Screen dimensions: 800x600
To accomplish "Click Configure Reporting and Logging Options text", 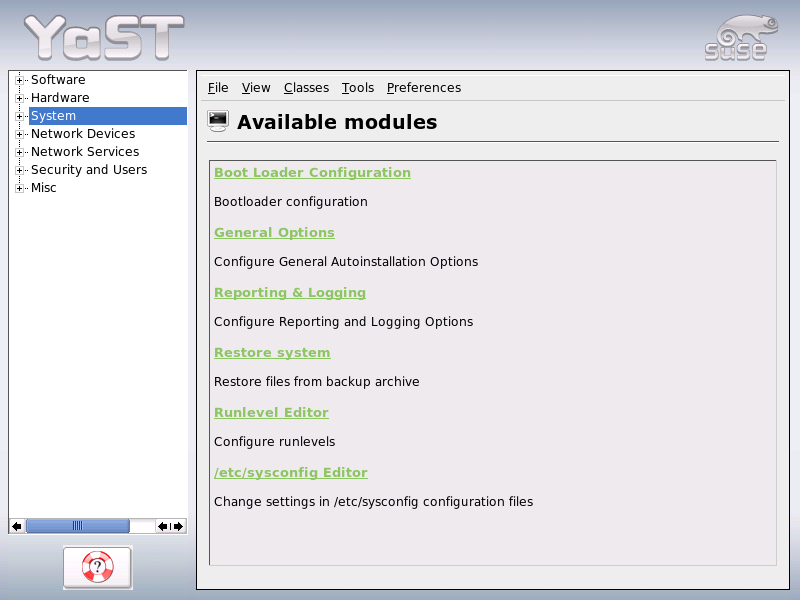I will click(x=343, y=322).
